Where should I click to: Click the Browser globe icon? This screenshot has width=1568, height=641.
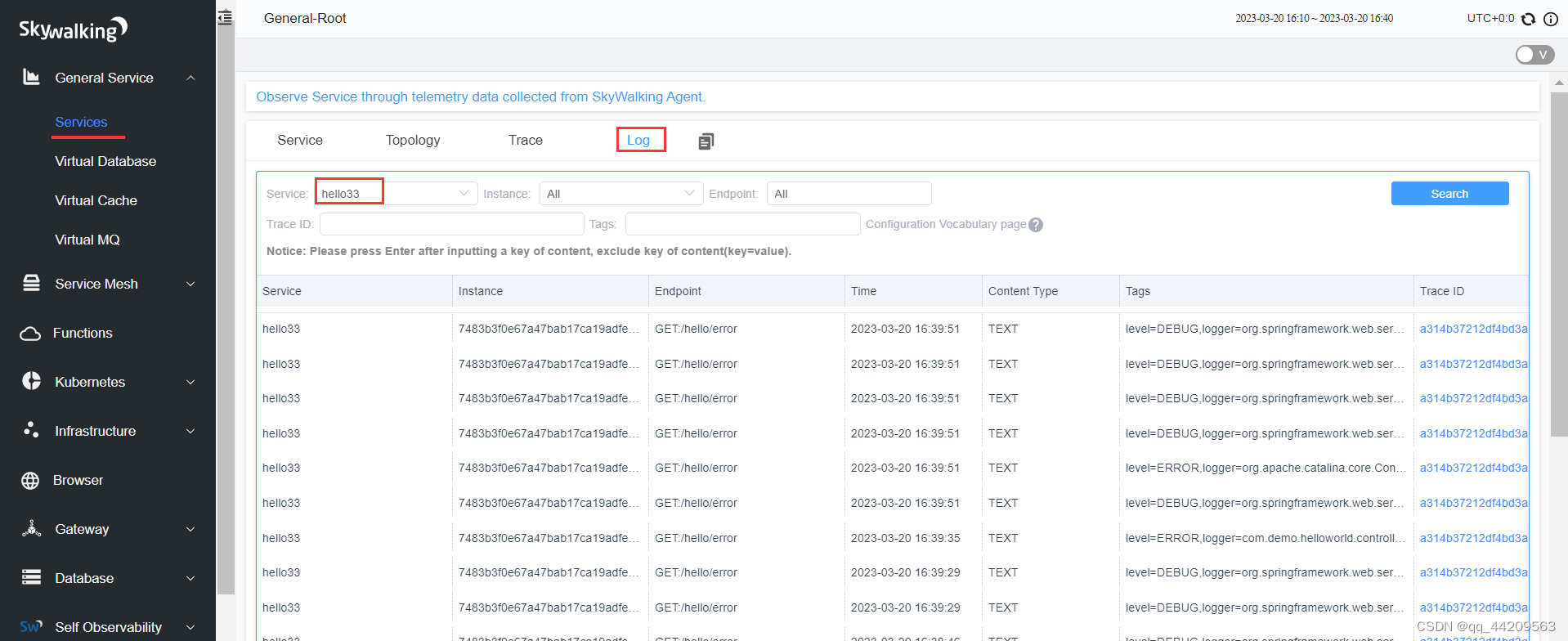point(30,481)
